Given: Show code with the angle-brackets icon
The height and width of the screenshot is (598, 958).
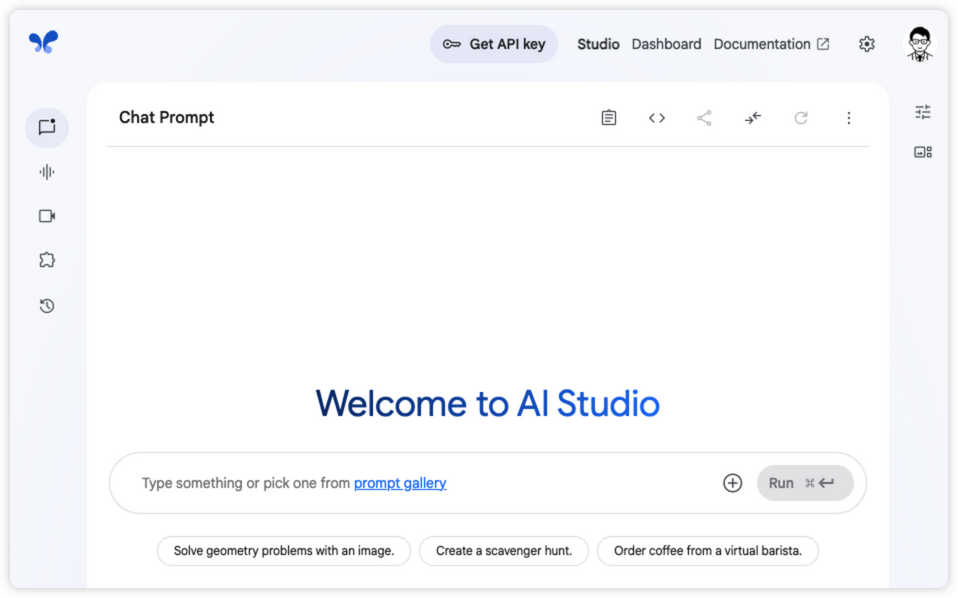Looking at the screenshot, I should click(x=657, y=118).
